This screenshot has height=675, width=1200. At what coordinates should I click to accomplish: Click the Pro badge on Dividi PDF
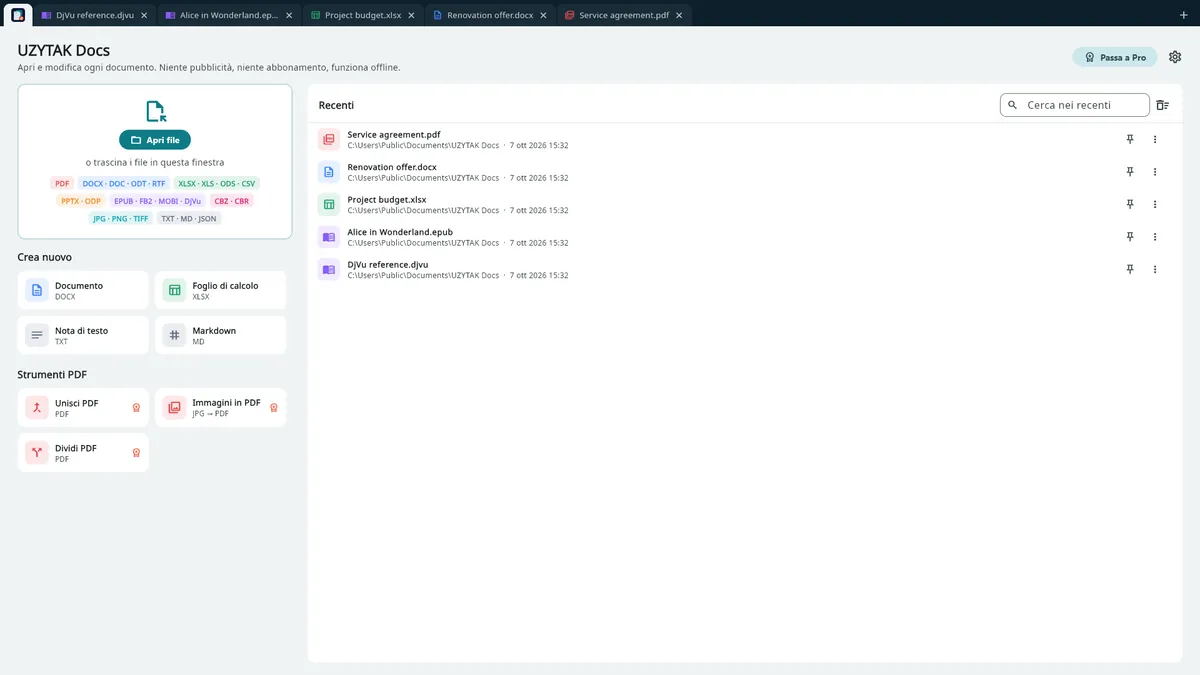136,453
